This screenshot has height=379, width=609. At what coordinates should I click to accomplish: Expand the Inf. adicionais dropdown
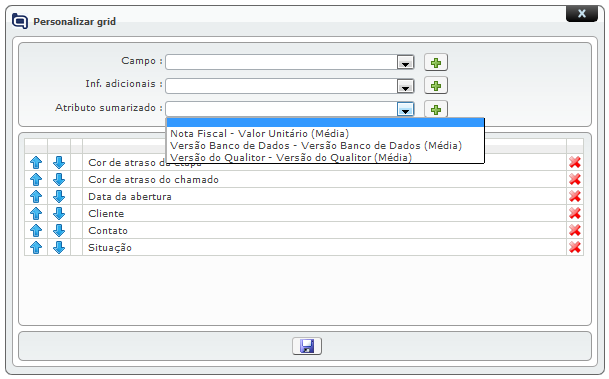pyautogui.click(x=405, y=86)
